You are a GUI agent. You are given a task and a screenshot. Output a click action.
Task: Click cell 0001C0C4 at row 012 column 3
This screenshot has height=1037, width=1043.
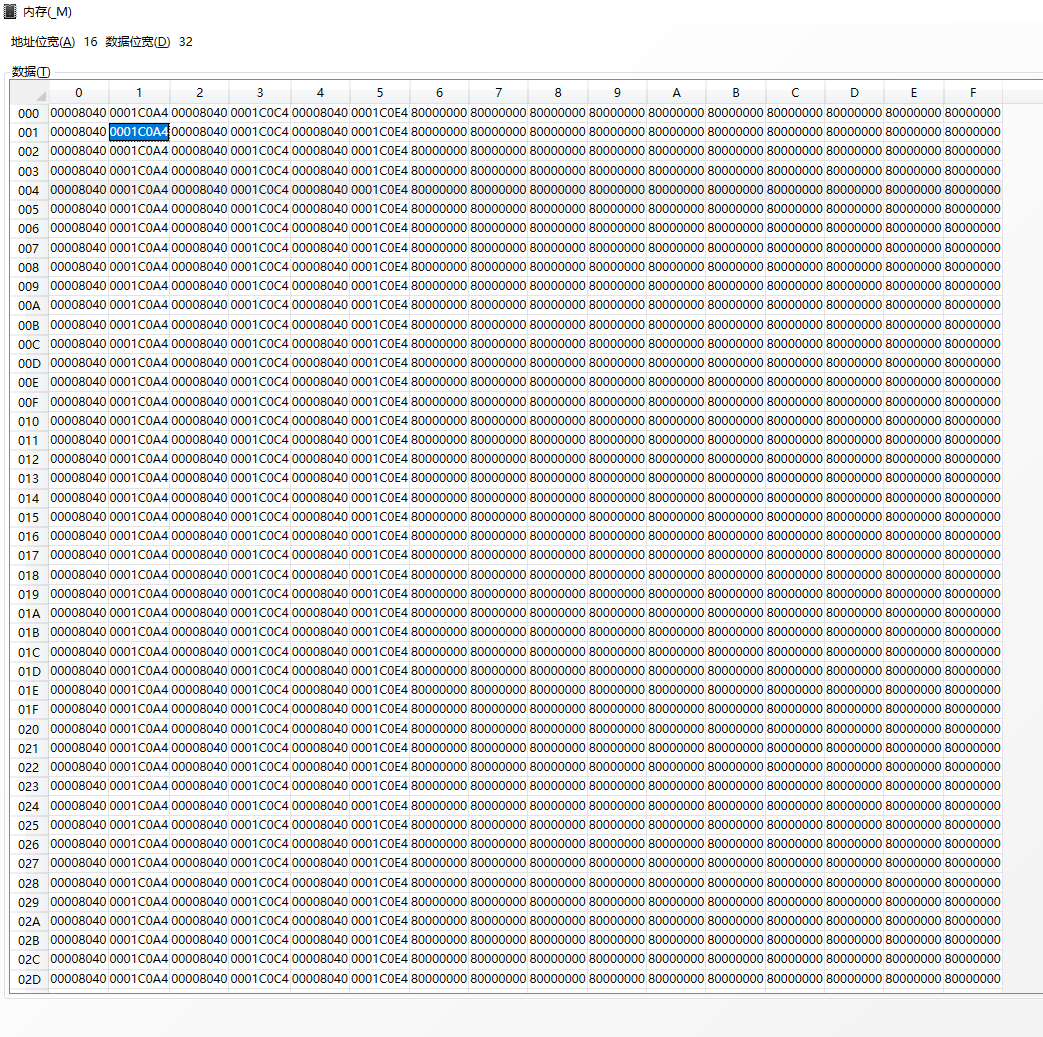tap(259, 459)
